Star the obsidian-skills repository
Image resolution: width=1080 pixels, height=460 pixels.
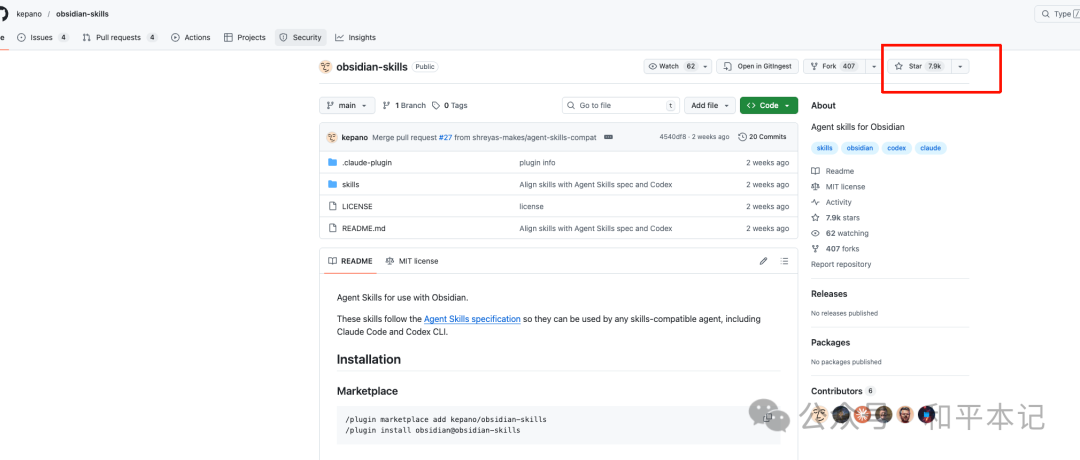point(920,67)
